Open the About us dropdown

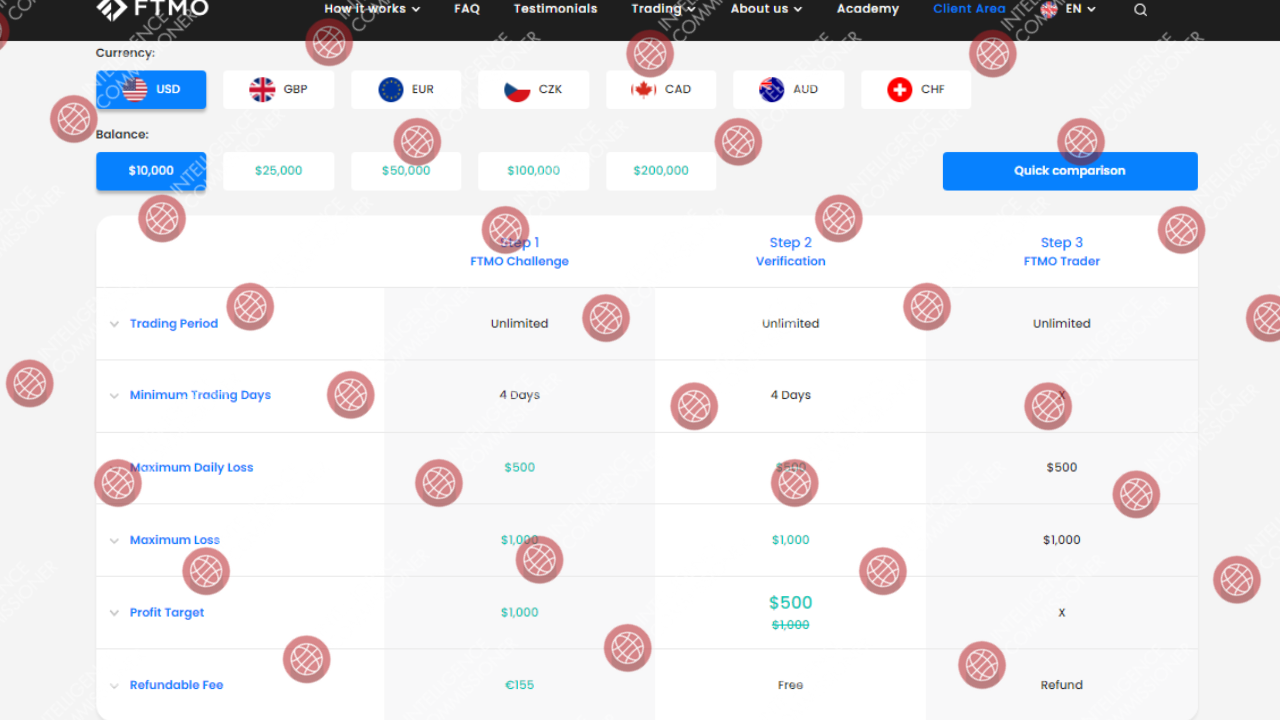(766, 9)
